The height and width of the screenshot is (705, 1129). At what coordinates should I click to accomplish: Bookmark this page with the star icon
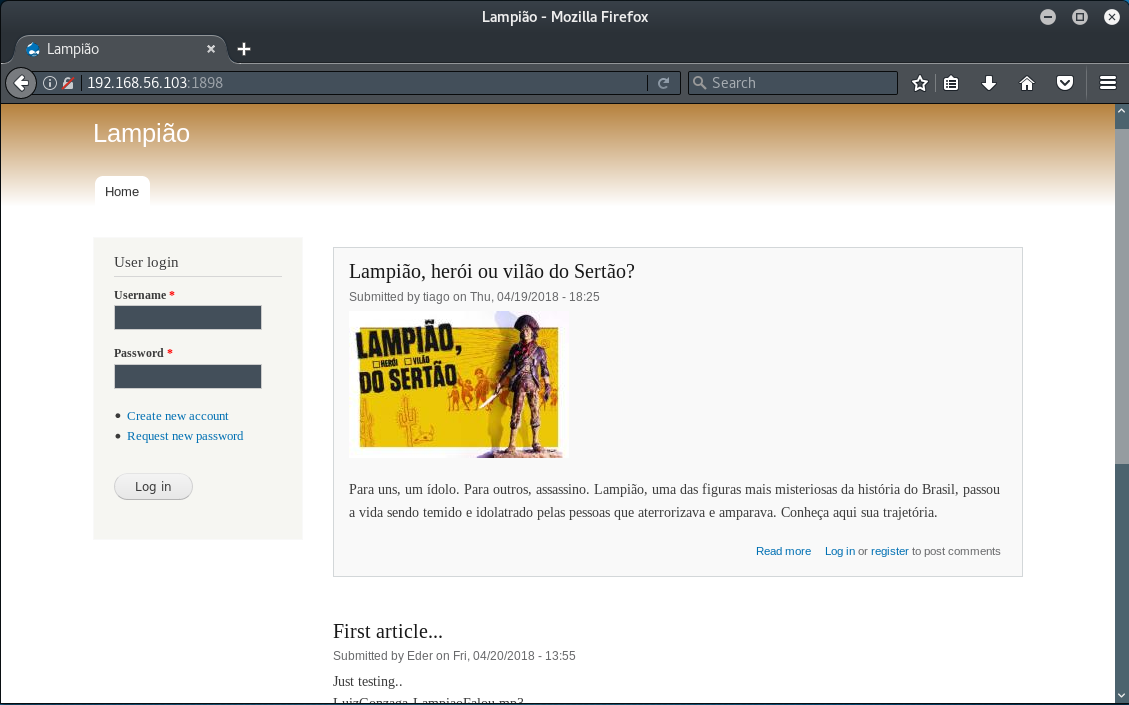point(919,83)
